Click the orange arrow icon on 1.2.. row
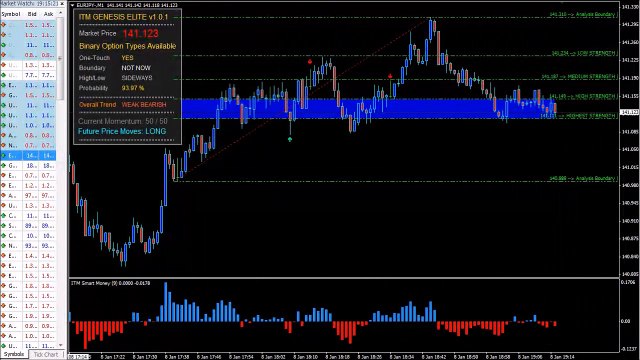This screenshot has height=360, width=640. [x=4, y=186]
